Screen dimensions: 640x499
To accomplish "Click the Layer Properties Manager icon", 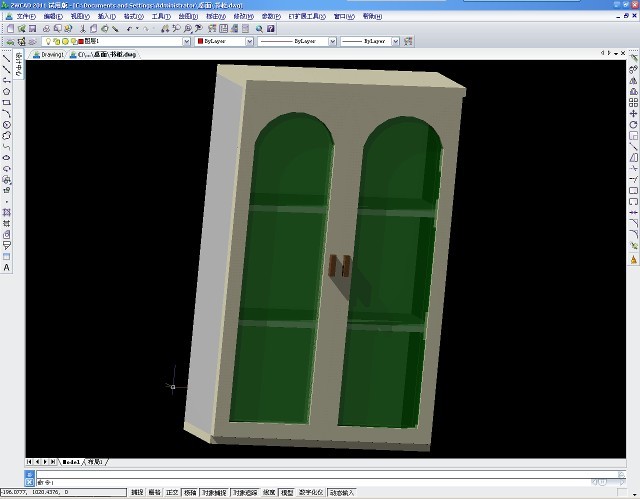I will point(9,42).
